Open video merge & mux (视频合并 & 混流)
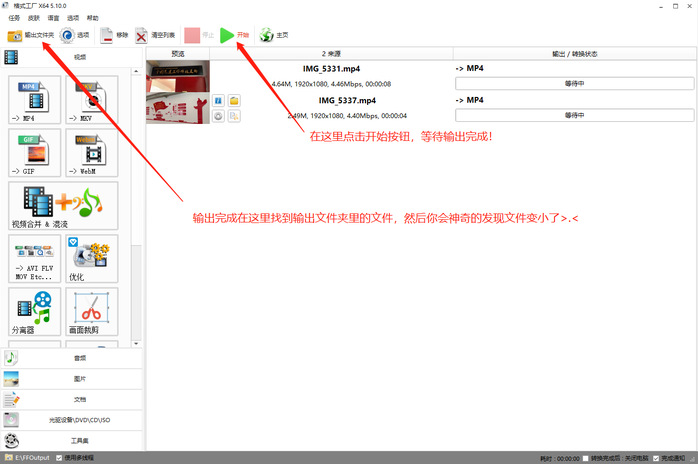Image resolution: width=698 pixels, height=464 pixels. tap(63, 206)
